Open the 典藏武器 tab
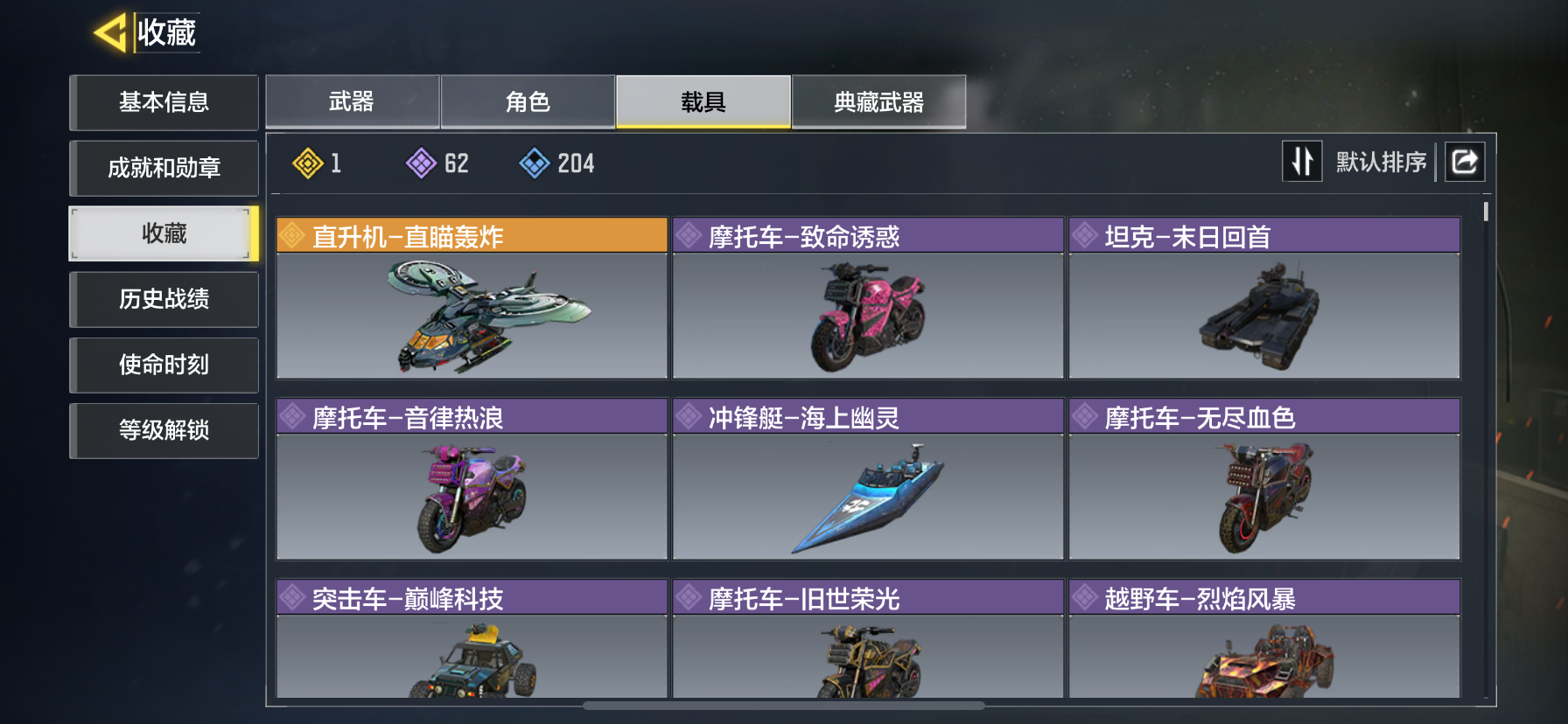Image resolution: width=1568 pixels, height=724 pixels. tap(878, 101)
